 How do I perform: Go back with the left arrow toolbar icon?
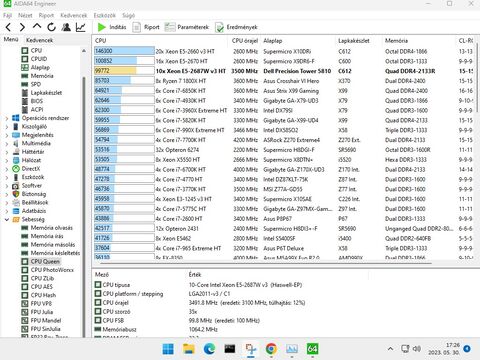click(9, 27)
